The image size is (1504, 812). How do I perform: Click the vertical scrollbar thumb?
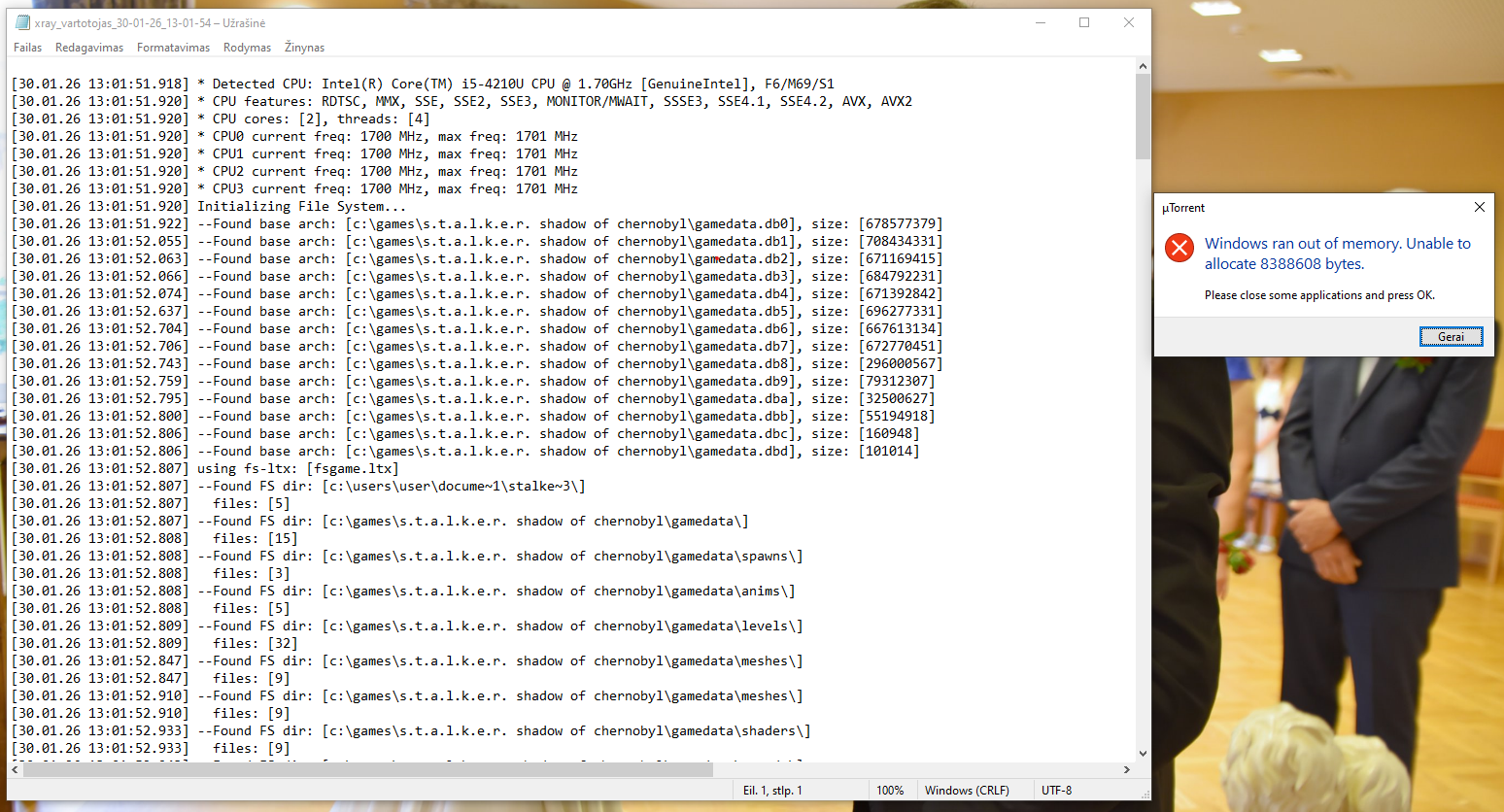pos(1143,117)
